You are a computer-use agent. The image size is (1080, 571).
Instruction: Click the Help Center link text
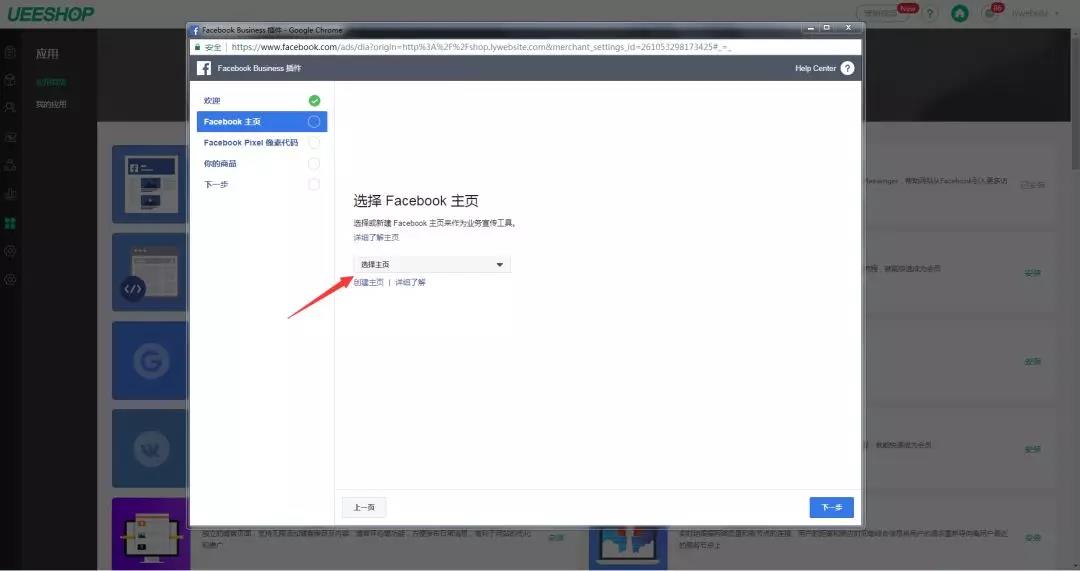(815, 68)
